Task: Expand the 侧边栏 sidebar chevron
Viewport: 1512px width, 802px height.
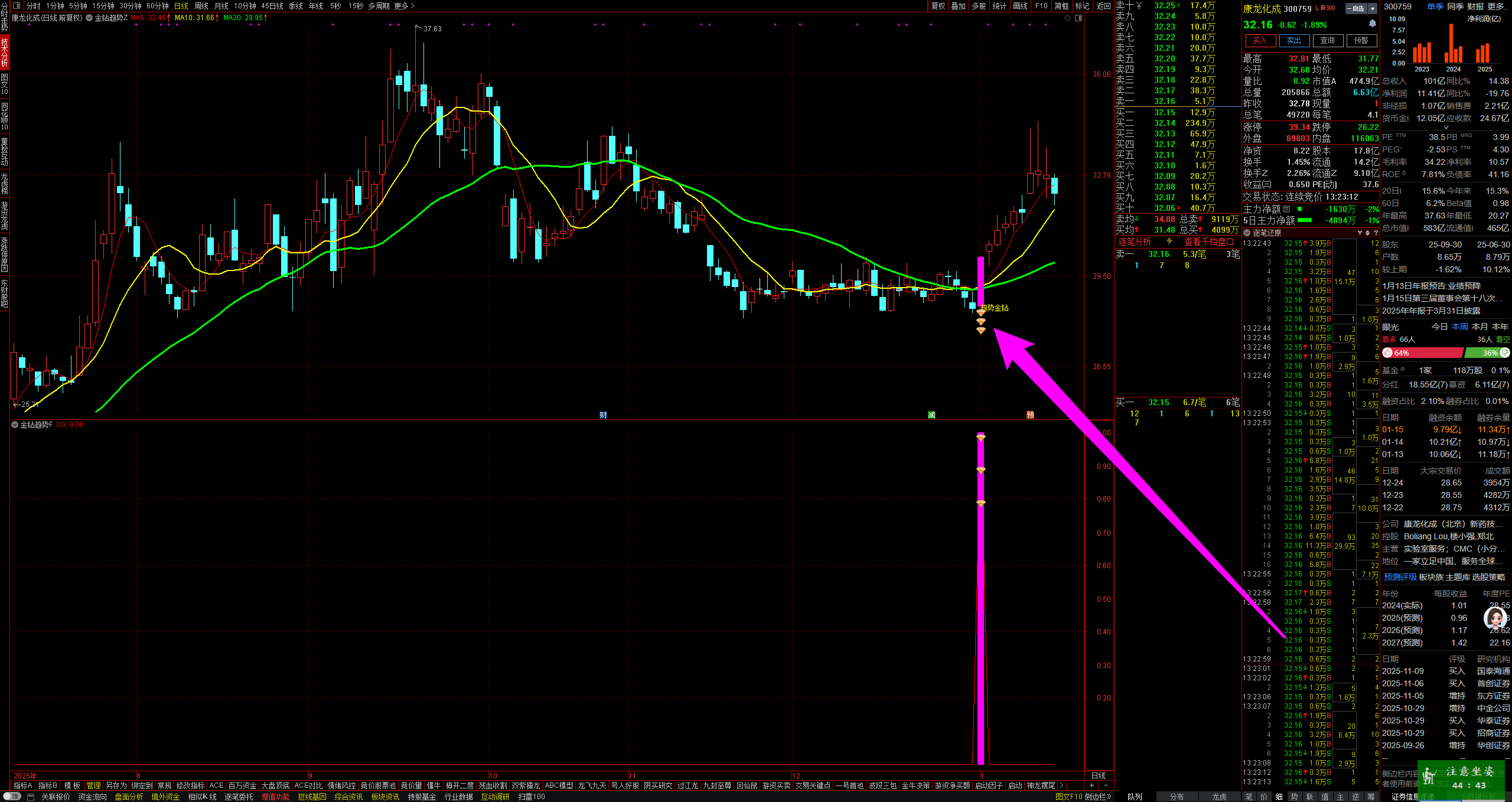Action: 1109,797
